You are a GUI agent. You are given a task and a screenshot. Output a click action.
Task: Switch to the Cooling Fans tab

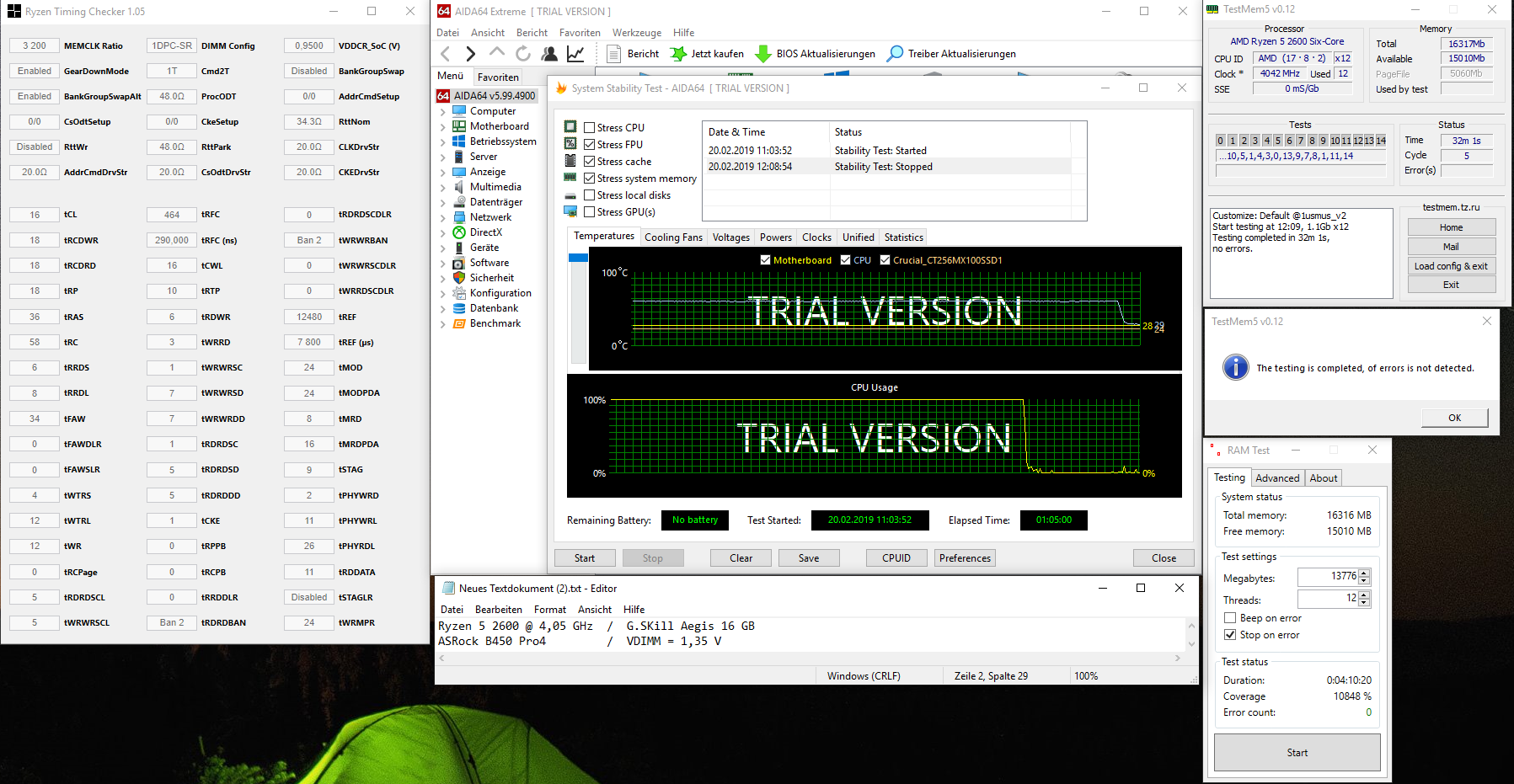pyautogui.click(x=673, y=237)
